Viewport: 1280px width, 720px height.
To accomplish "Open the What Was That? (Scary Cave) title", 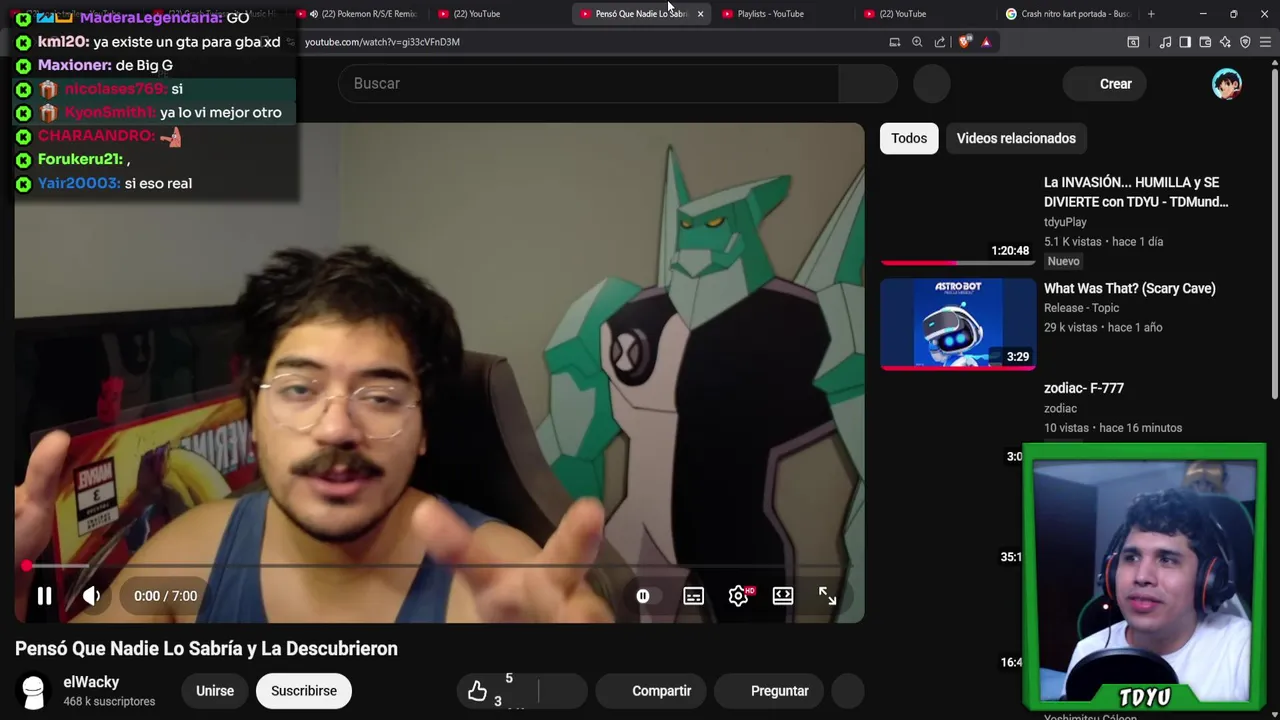I will click(x=1130, y=288).
